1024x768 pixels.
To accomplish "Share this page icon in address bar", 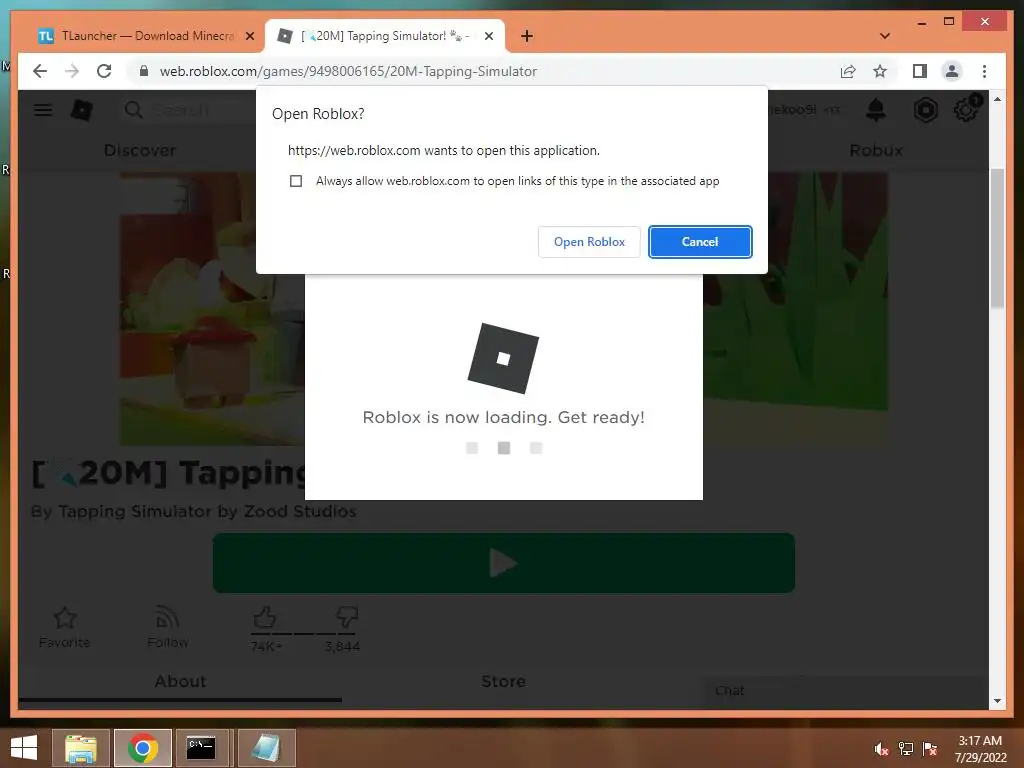I will (x=848, y=71).
